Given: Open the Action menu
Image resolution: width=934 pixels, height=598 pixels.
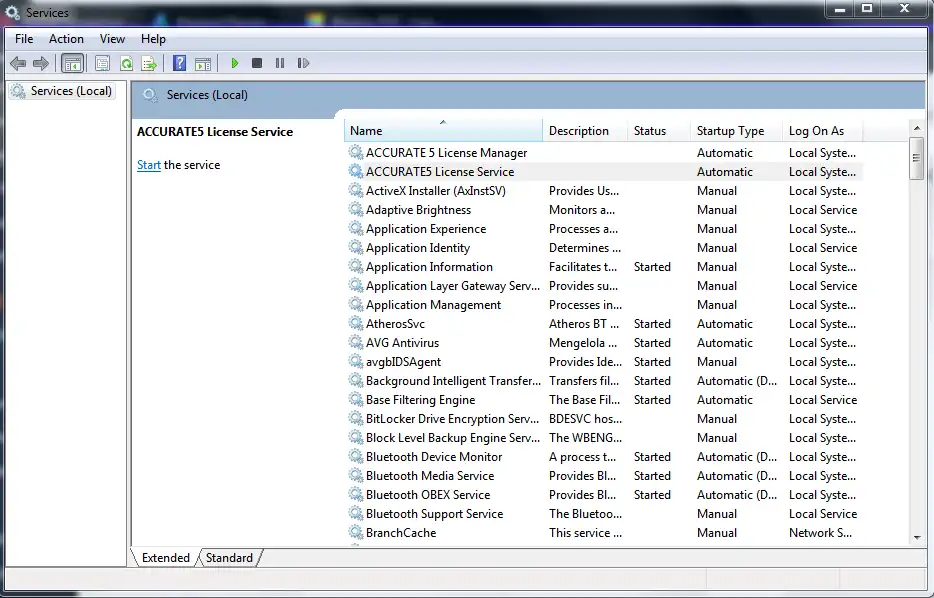Looking at the screenshot, I should [66, 39].
